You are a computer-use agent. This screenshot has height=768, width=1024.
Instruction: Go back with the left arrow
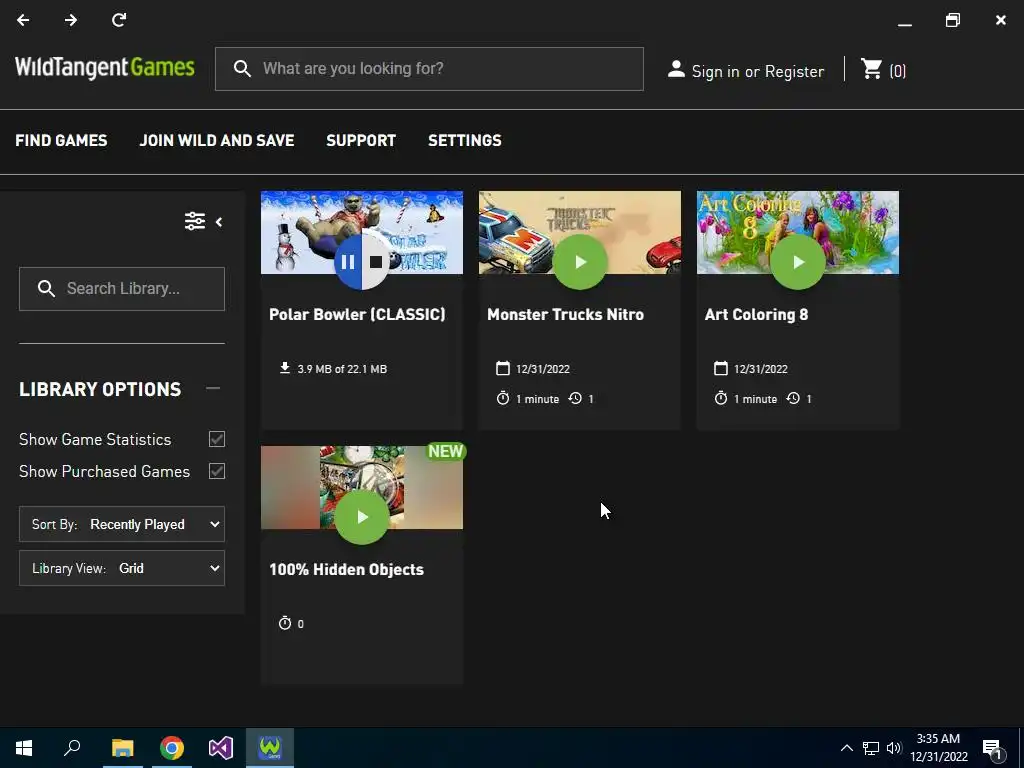point(23,20)
